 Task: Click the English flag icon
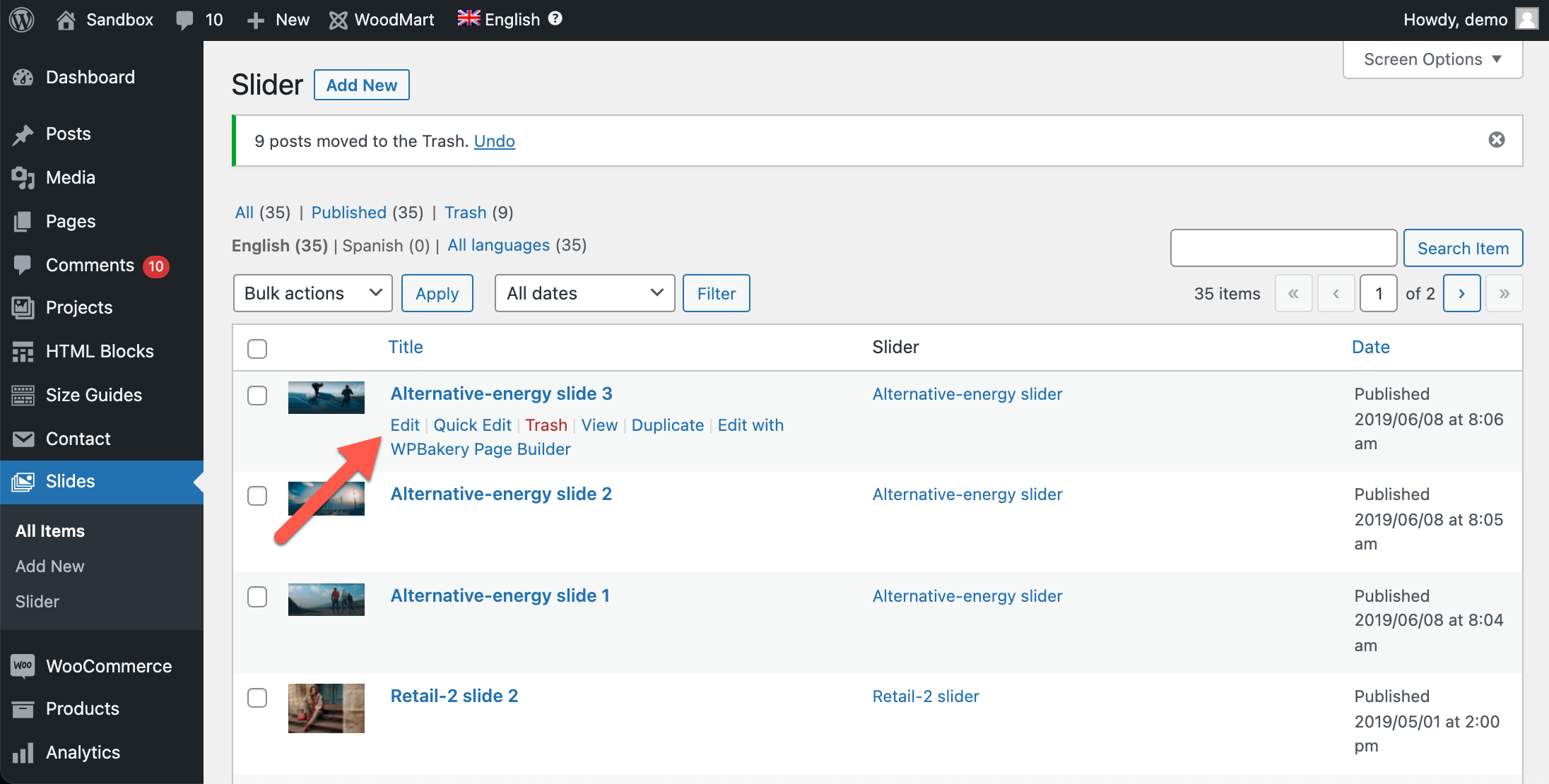(x=469, y=18)
